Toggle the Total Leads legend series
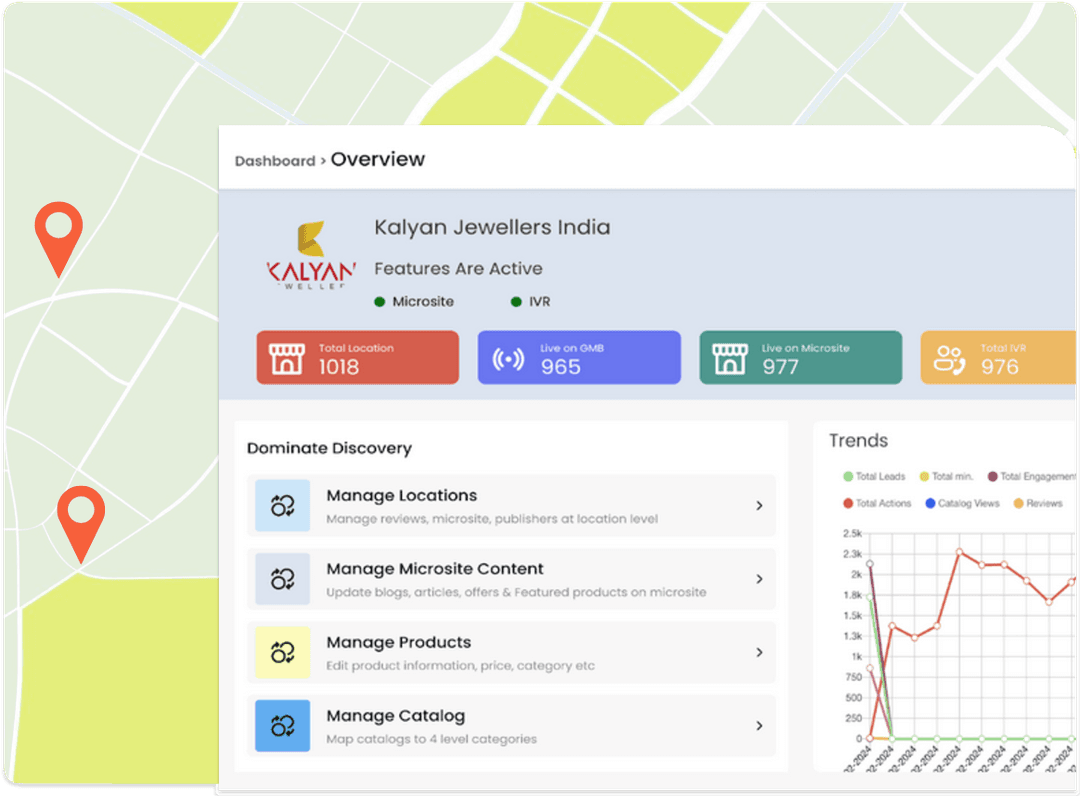 [874, 476]
